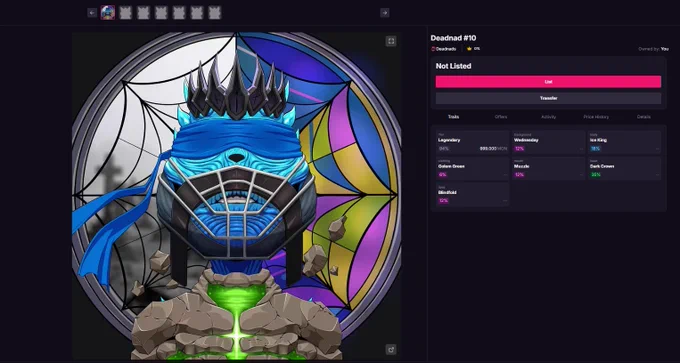
Task: Go to next NFT with right arrow
Action: [385, 13]
